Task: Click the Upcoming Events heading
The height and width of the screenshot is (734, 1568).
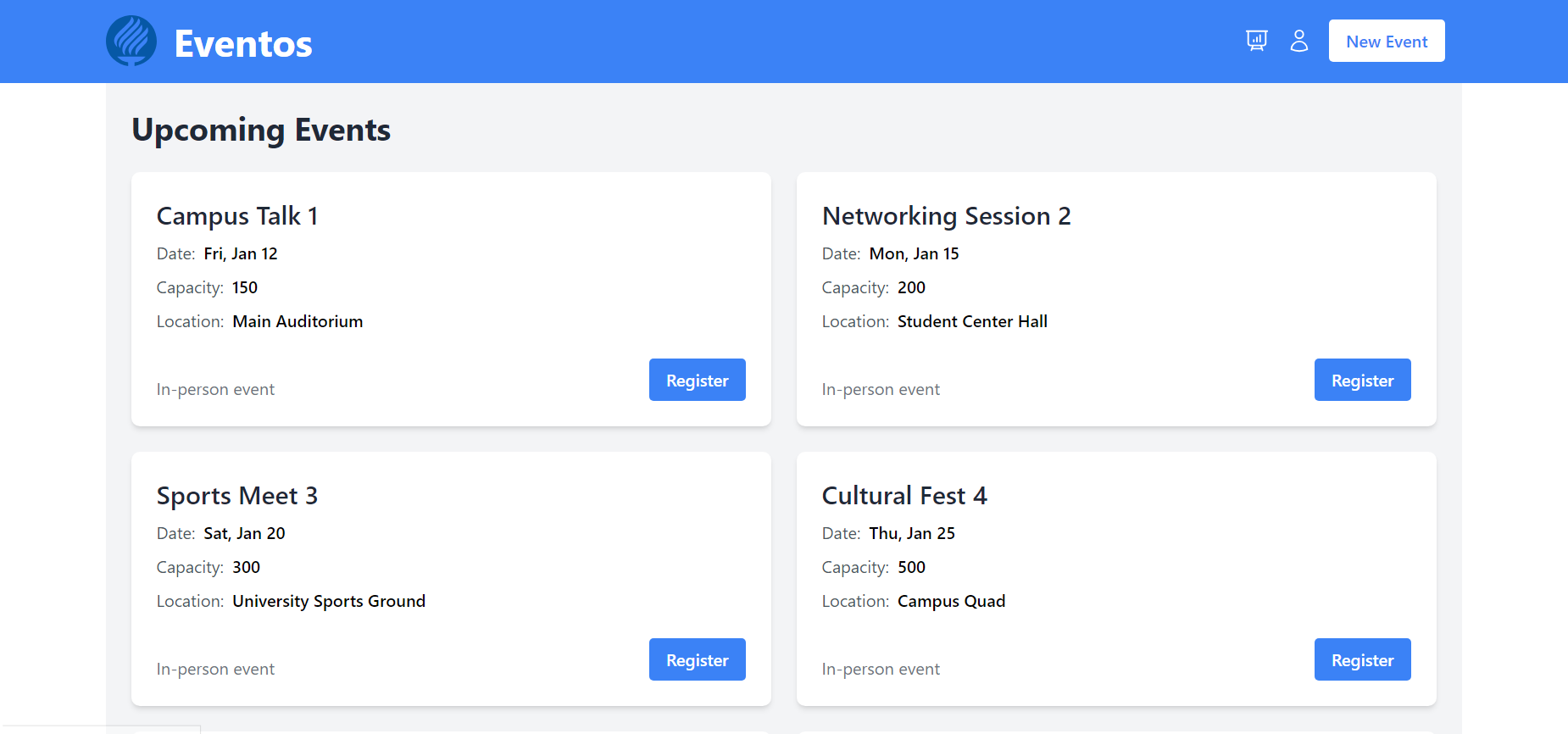Action: 261,130
